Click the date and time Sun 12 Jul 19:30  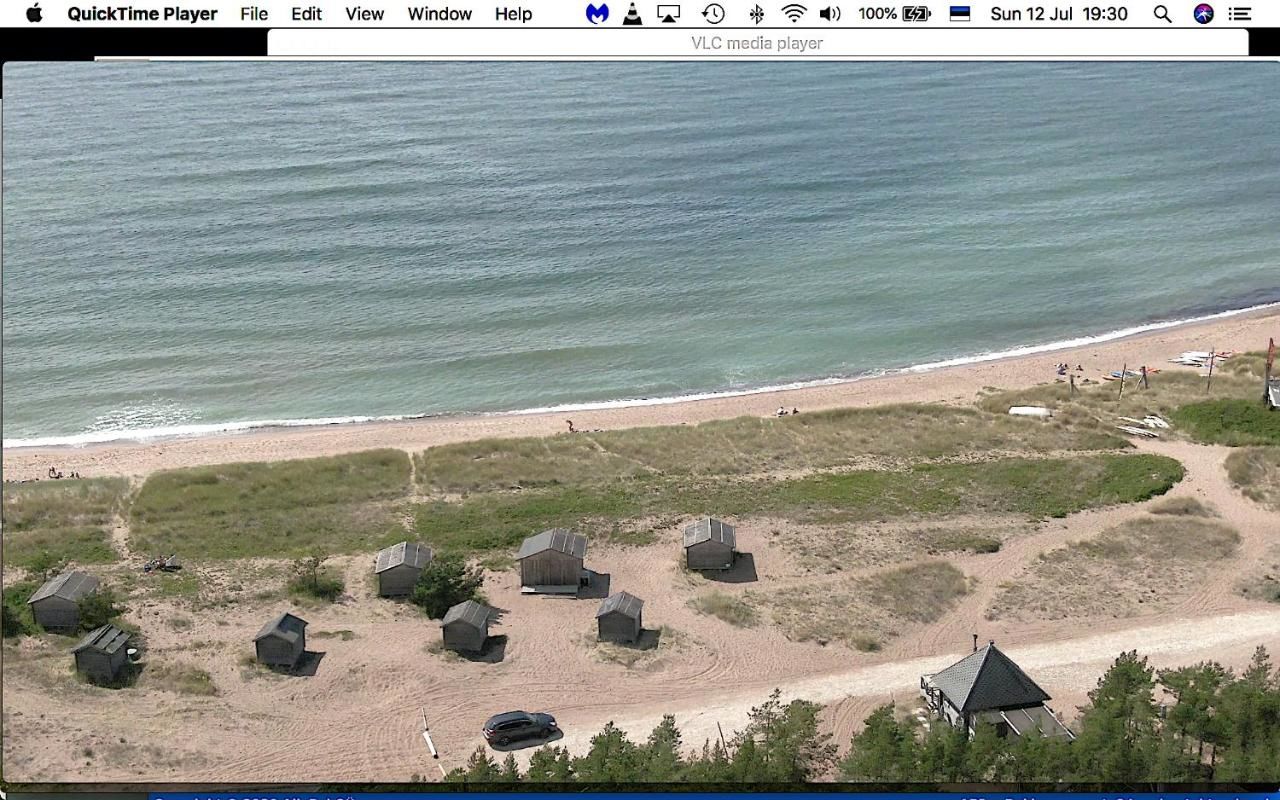pyautogui.click(x=1059, y=14)
